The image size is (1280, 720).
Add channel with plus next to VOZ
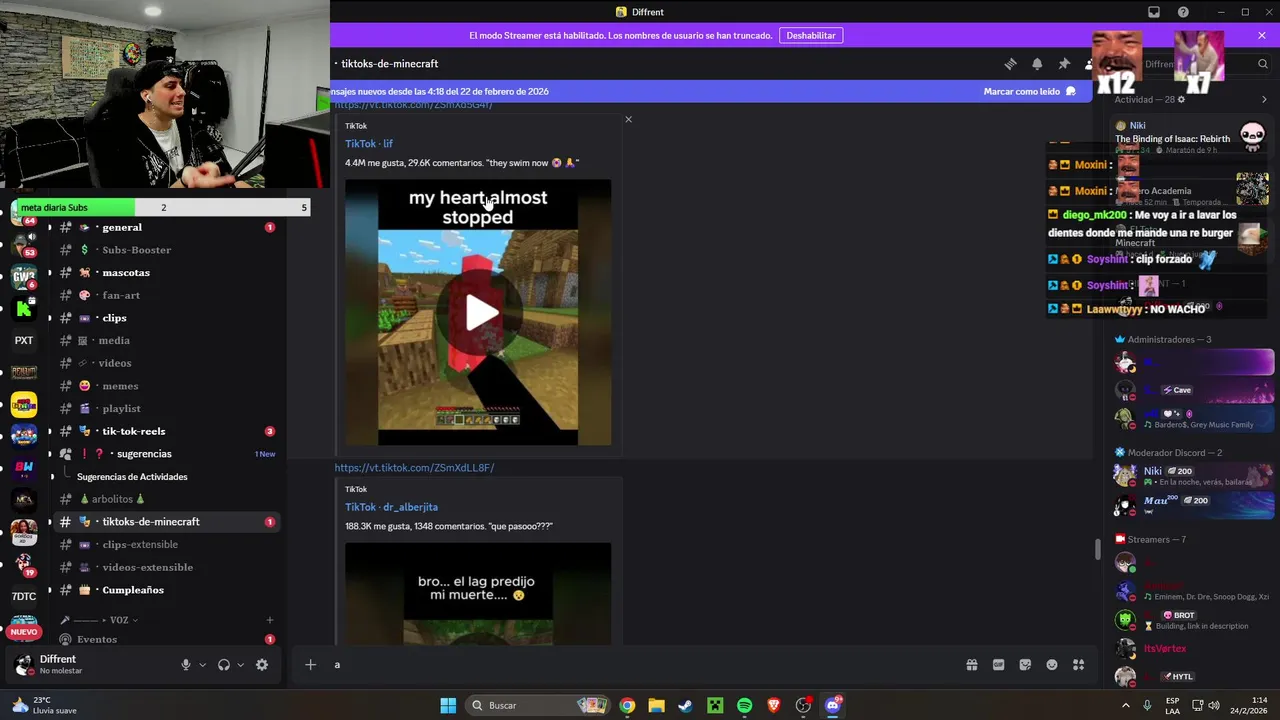pyautogui.click(x=270, y=620)
